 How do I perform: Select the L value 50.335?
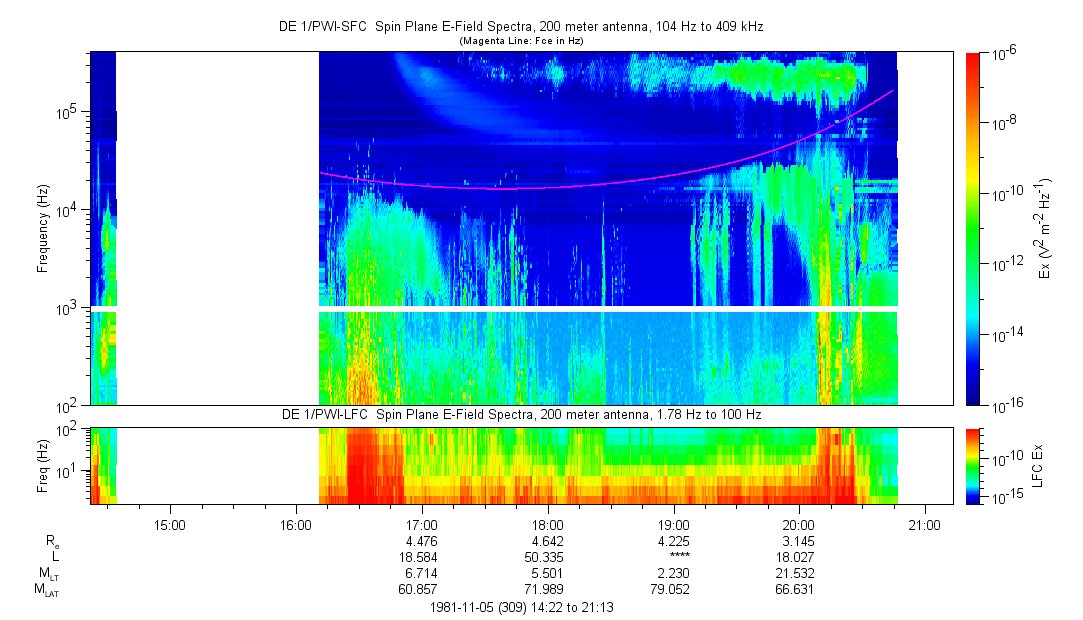coord(548,557)
